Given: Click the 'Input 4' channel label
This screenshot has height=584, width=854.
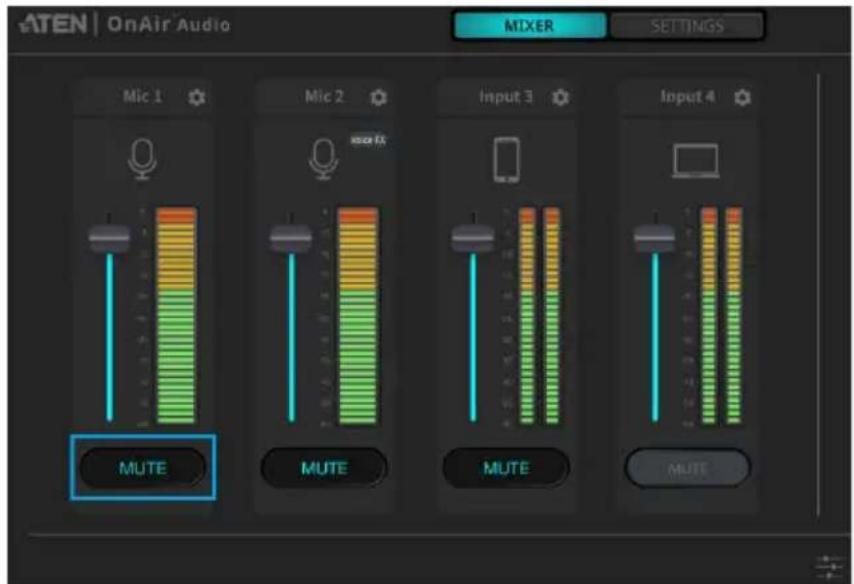Looking at the screenshot, I should (x=687, y=96).
